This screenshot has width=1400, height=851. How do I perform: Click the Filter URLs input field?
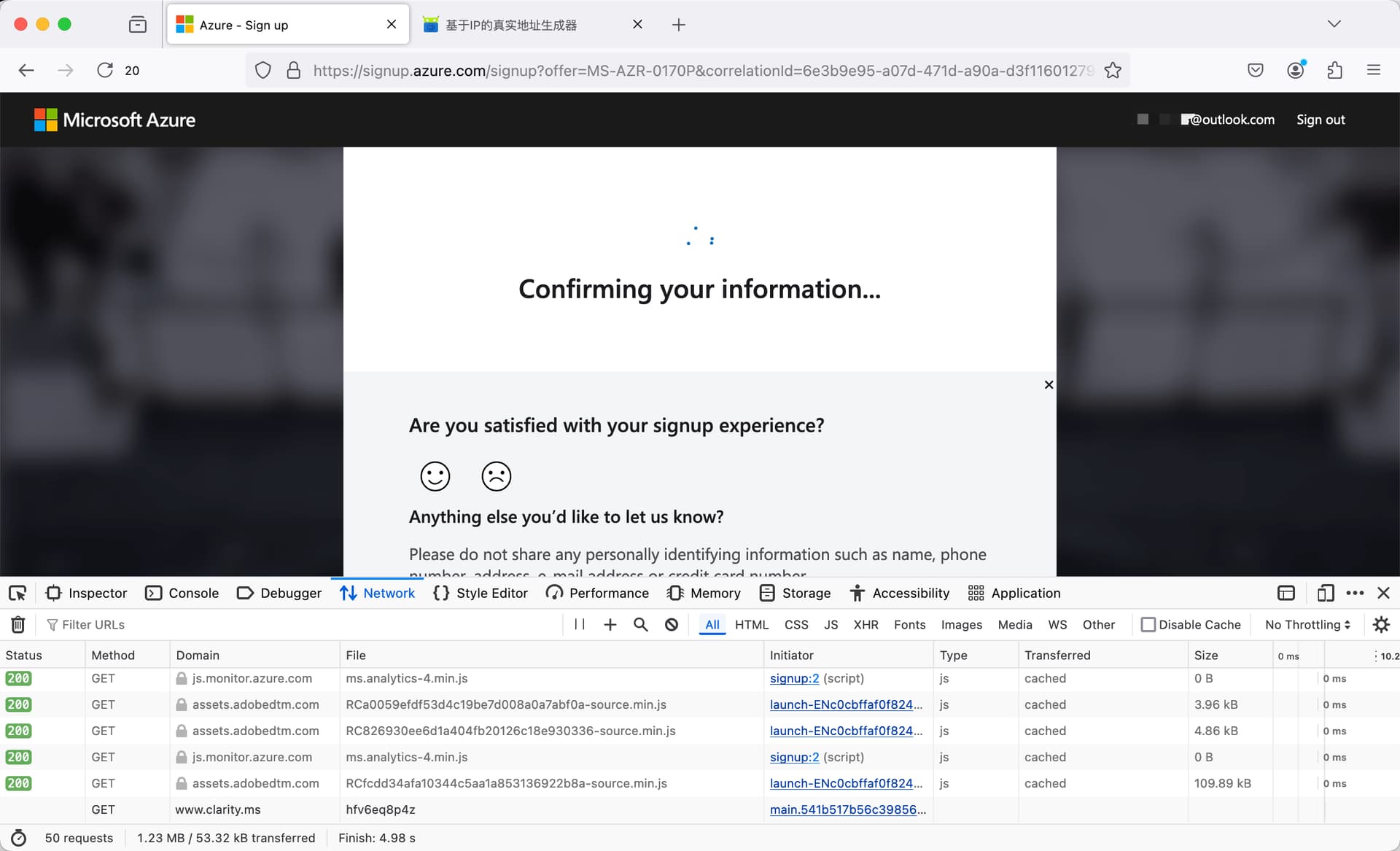(303, 624)
